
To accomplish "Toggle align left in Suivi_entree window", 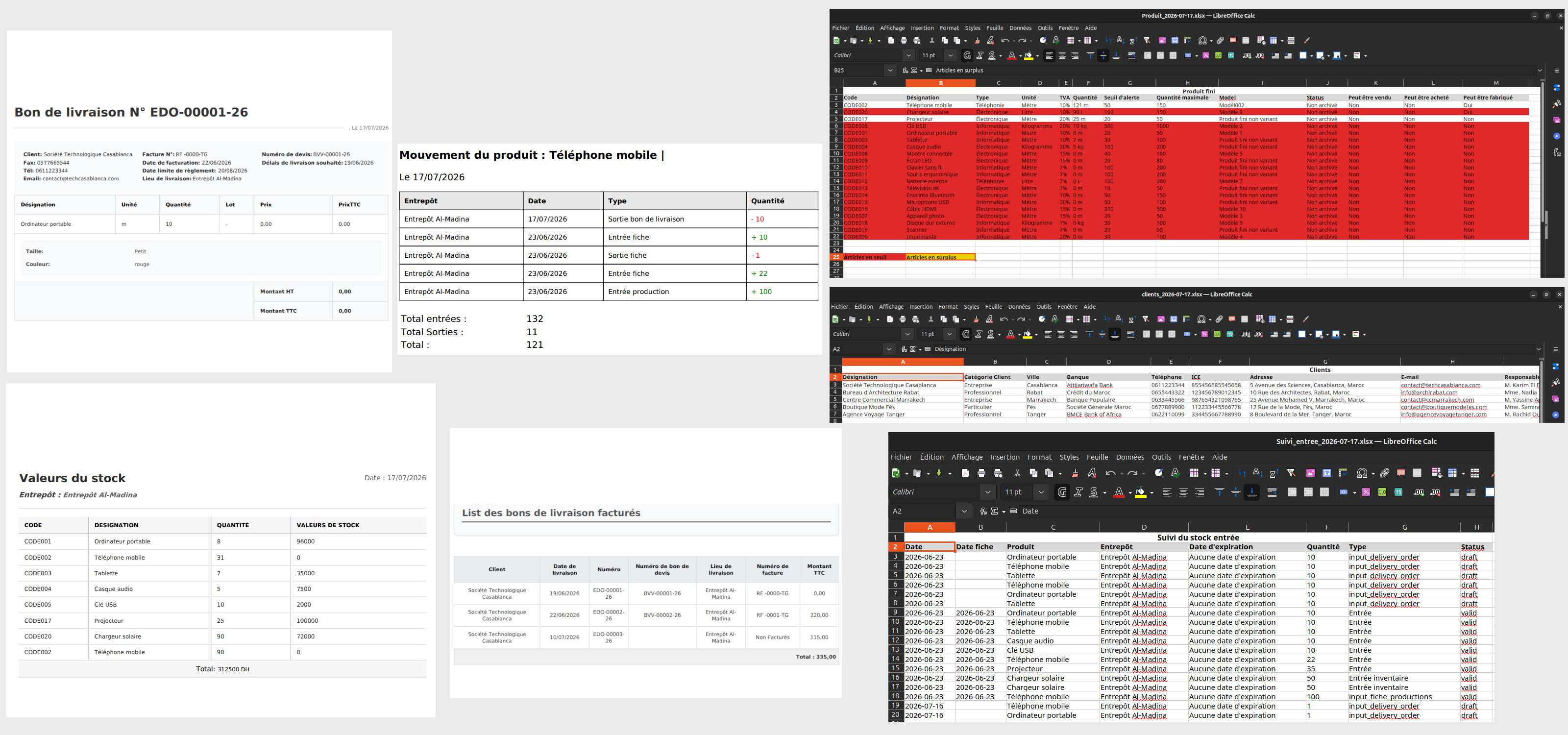I will (1167, 492).
